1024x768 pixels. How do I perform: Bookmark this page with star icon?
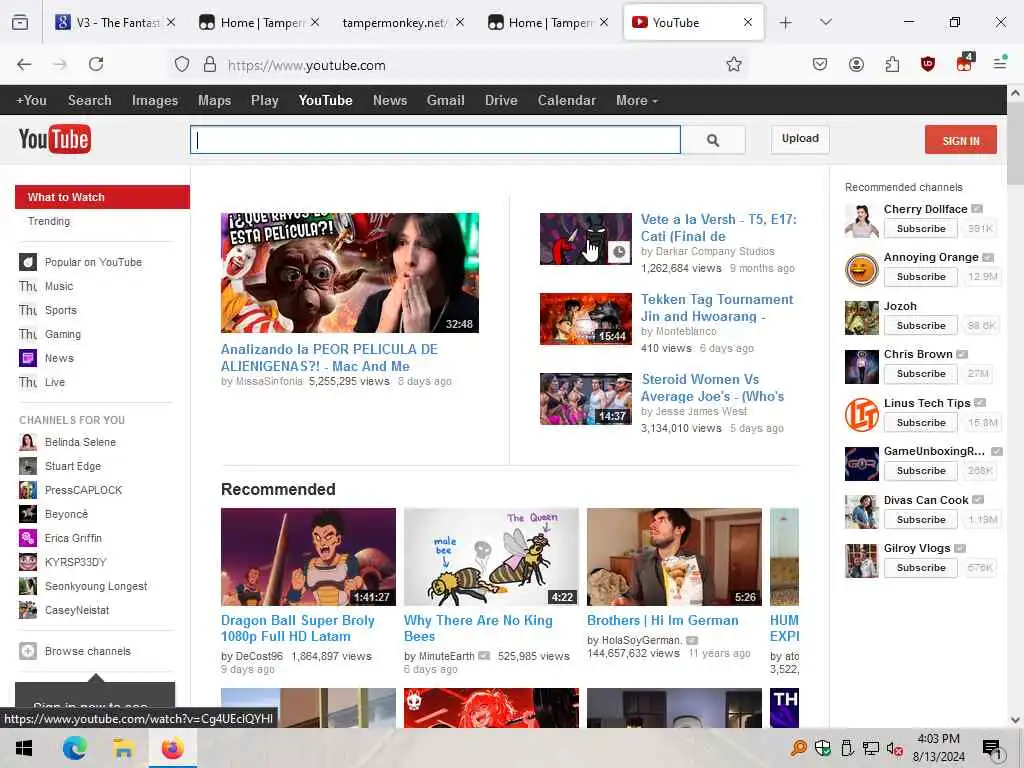(733, 64)
